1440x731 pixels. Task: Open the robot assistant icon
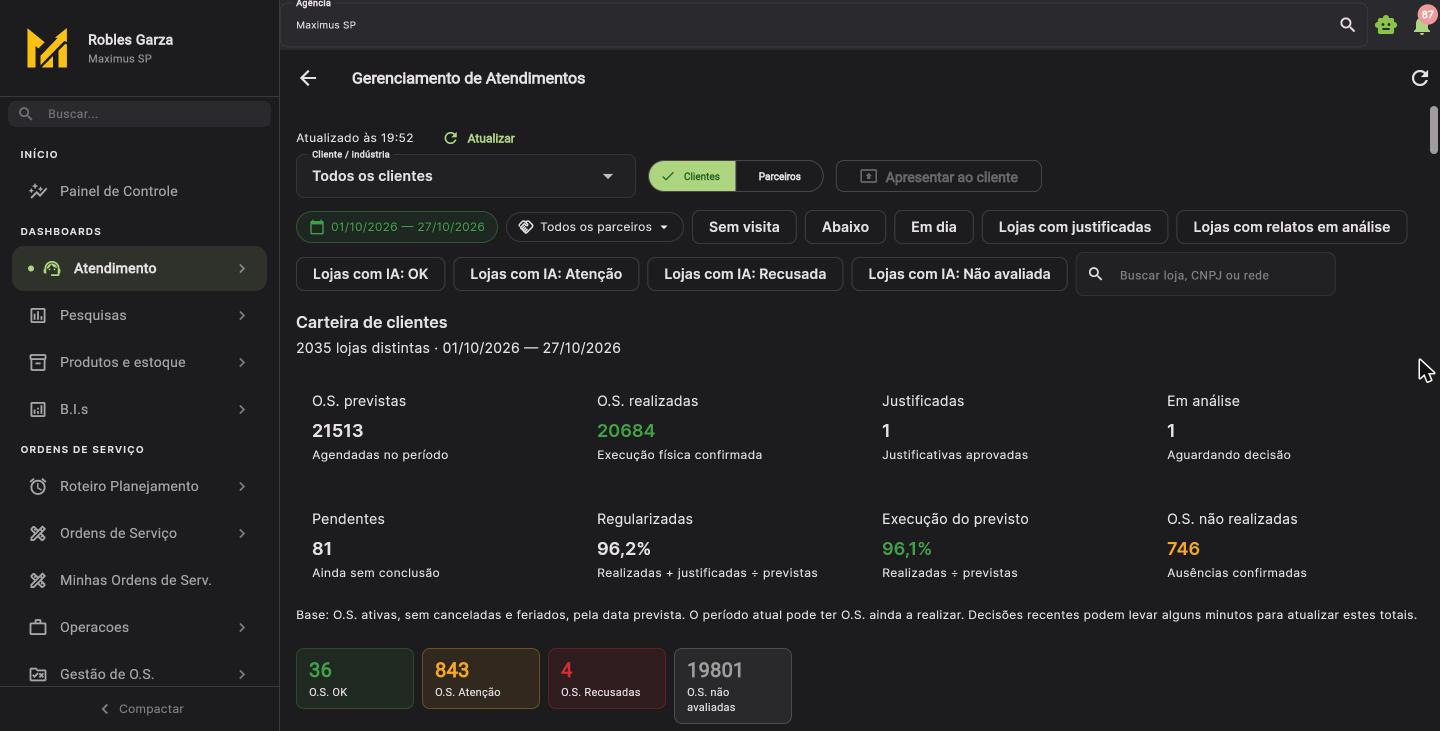pos(1385,25)
